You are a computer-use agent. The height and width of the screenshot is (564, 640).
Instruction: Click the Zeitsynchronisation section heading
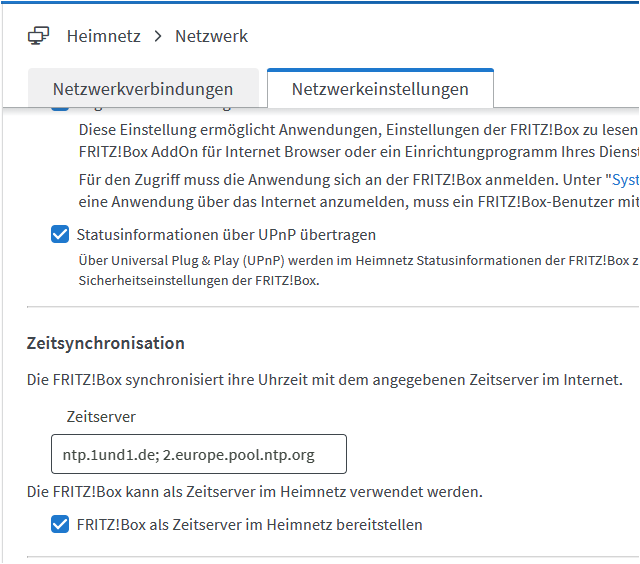click(x=105, y=343)
